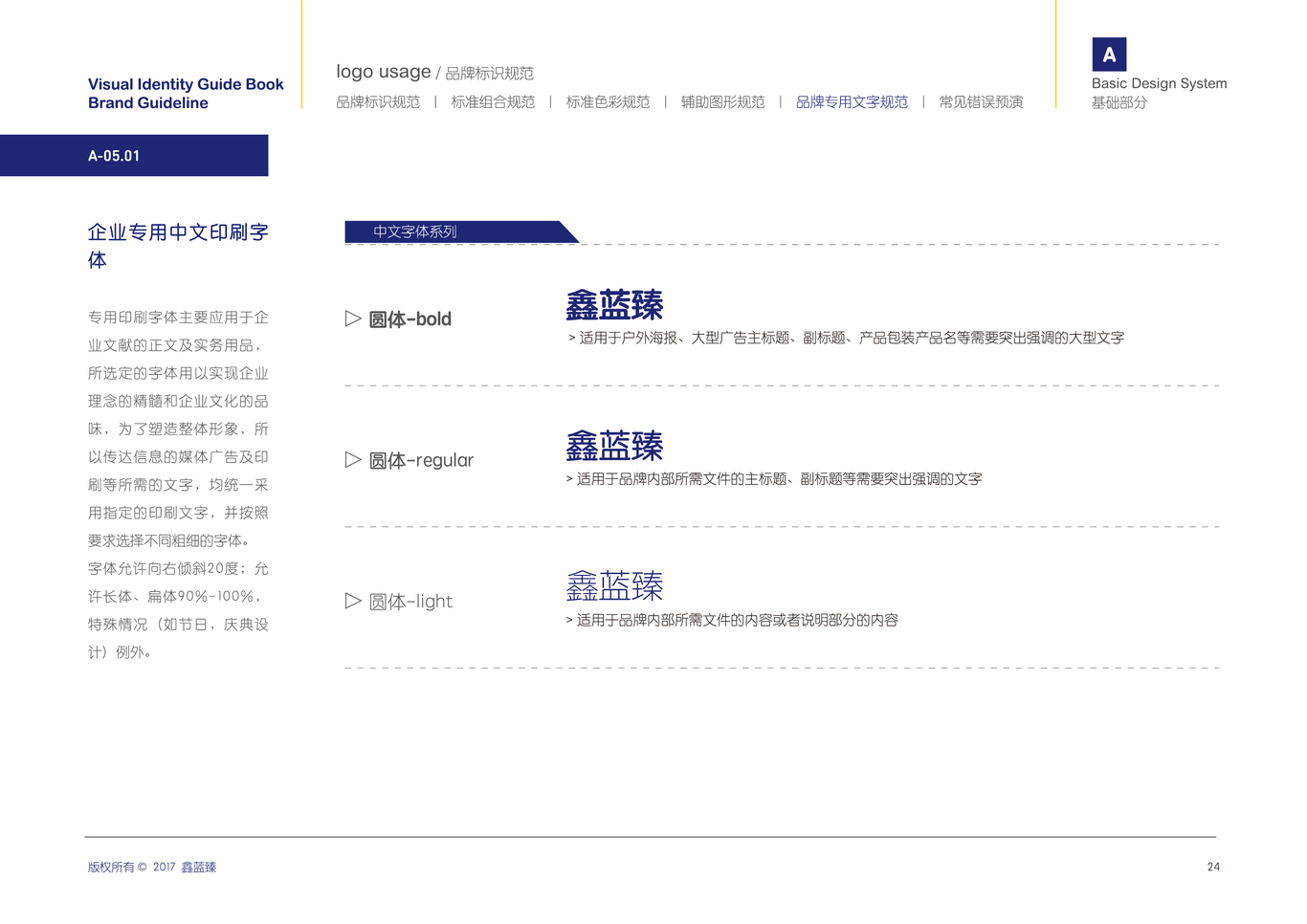Select the 辅助图形规范 navigation item
Screen dimensions: 1307x924
(722, 102)
